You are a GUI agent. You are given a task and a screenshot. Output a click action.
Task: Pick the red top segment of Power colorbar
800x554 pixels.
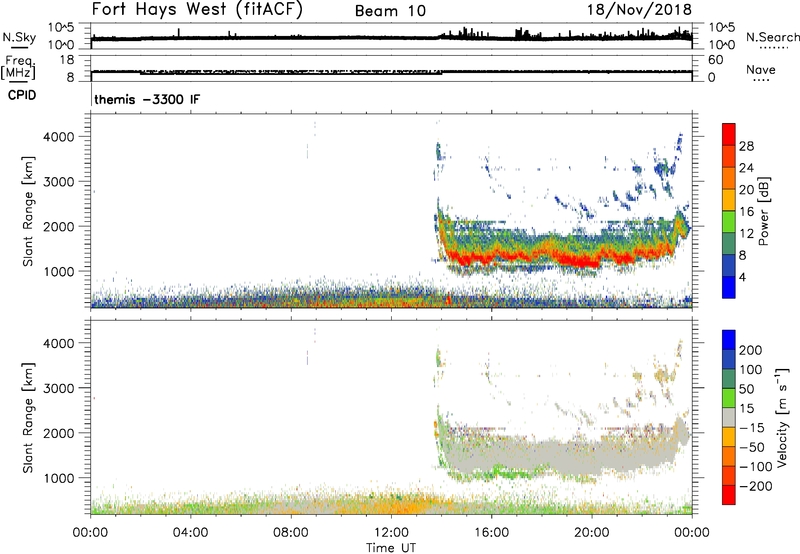tap(729, 134)
